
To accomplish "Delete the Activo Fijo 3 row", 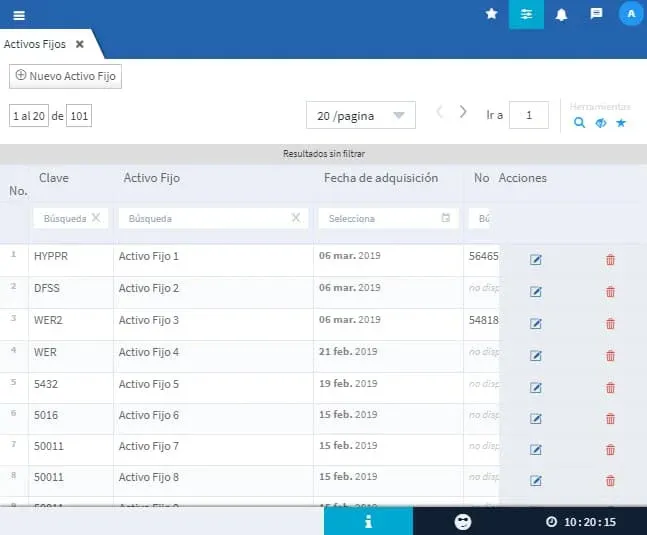I will pyautogui.click(x=610, y=323).
